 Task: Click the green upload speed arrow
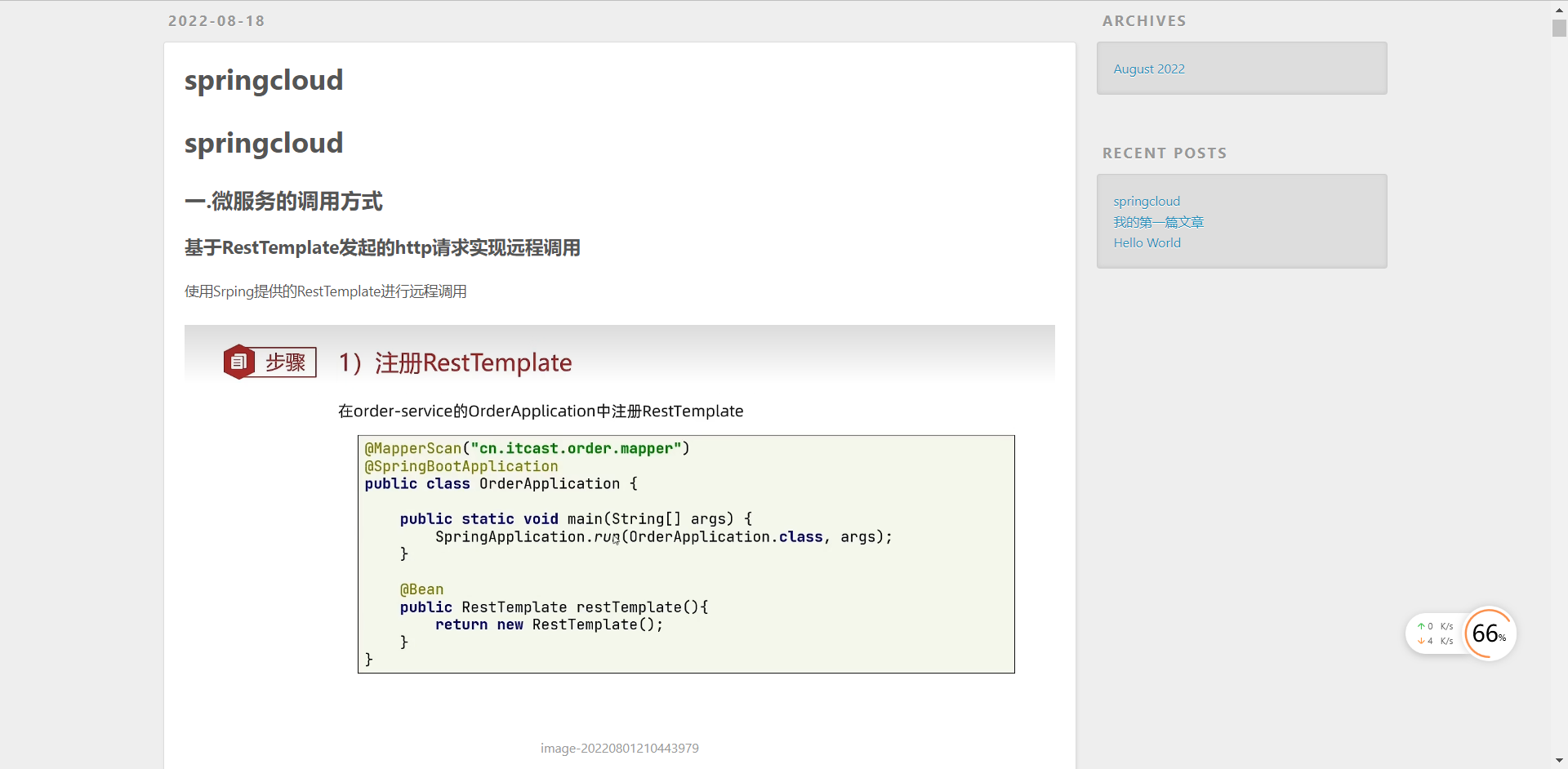pos(1421,626)
